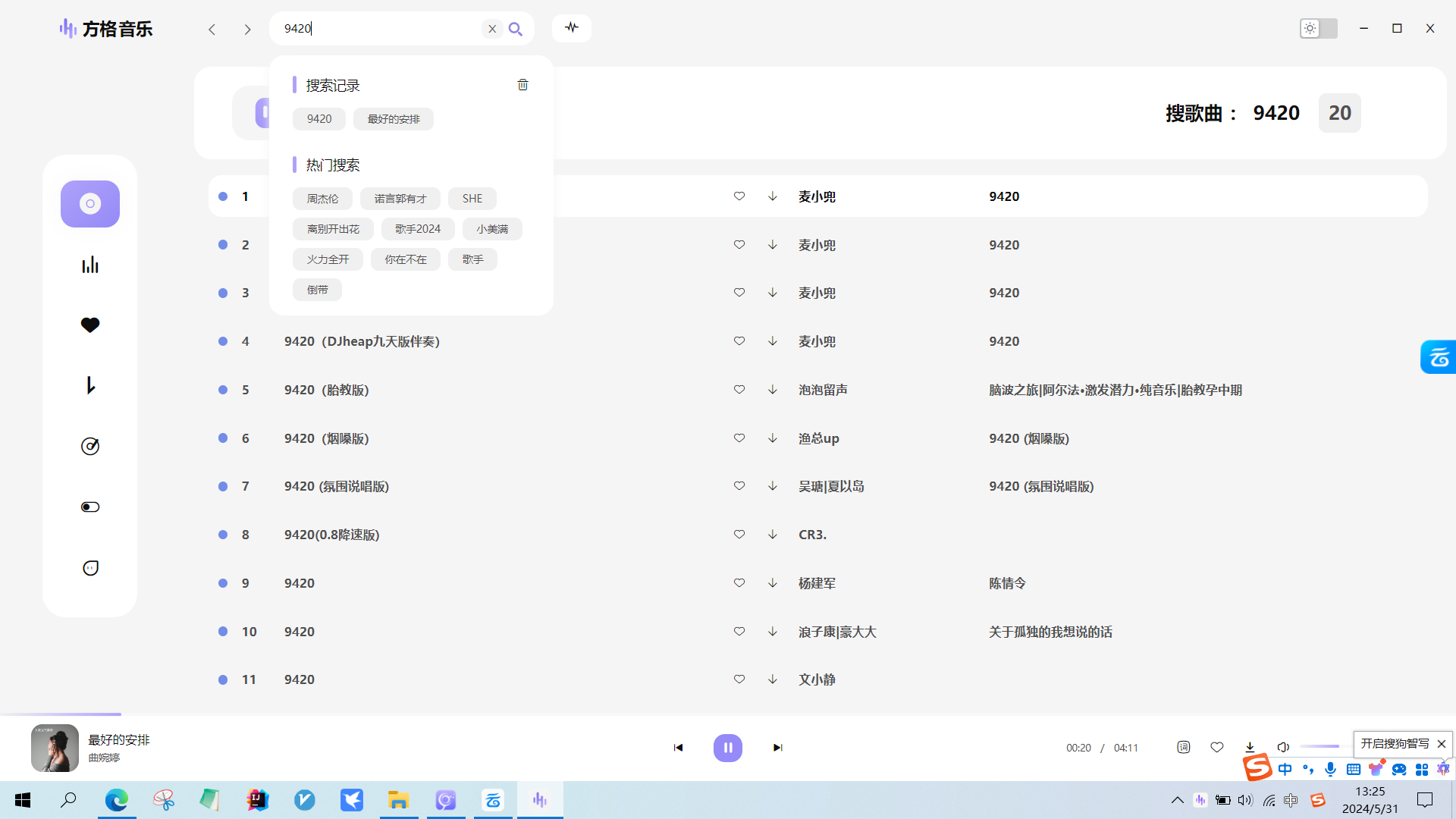Image resolution: width=1456 pixels, height=819 pixels.
Task: Skip to next track
Action: coord(777,748)
